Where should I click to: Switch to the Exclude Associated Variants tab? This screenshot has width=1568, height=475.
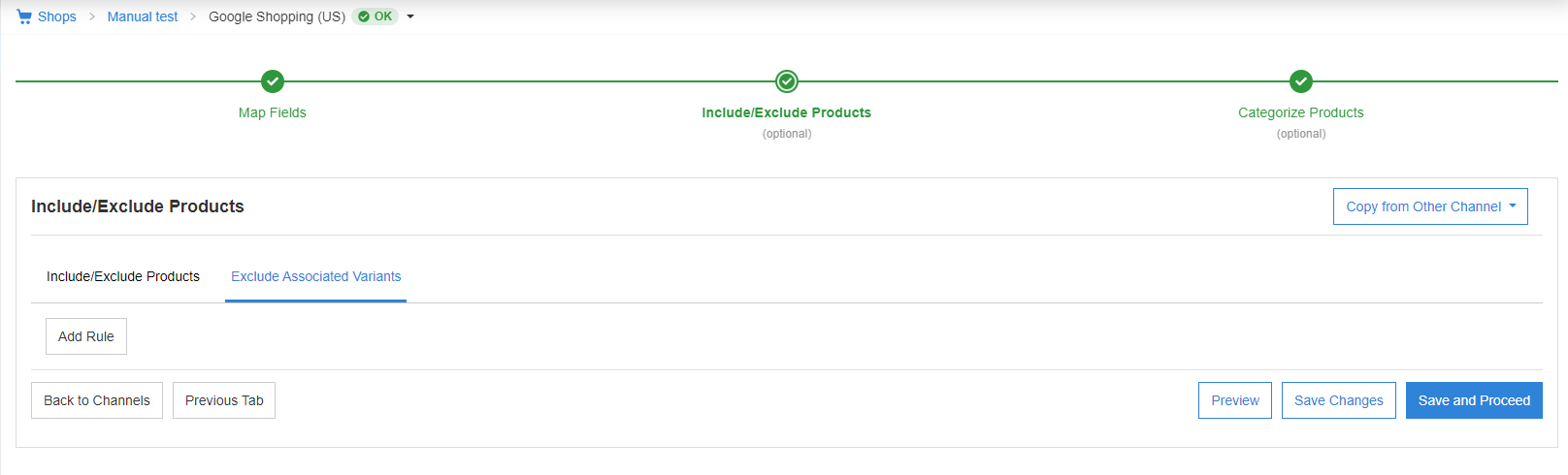pos(315,276)
